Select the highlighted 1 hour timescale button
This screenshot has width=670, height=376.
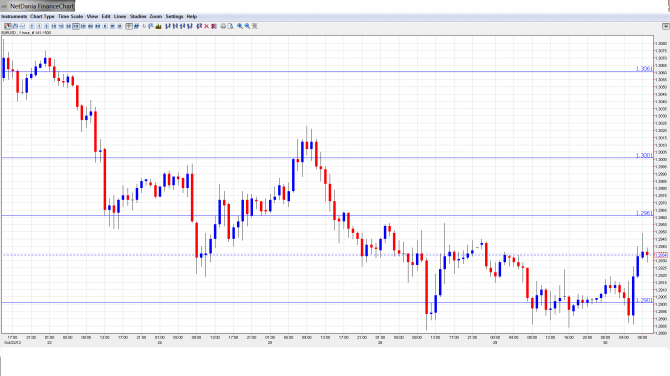click(x=76, y=26)
